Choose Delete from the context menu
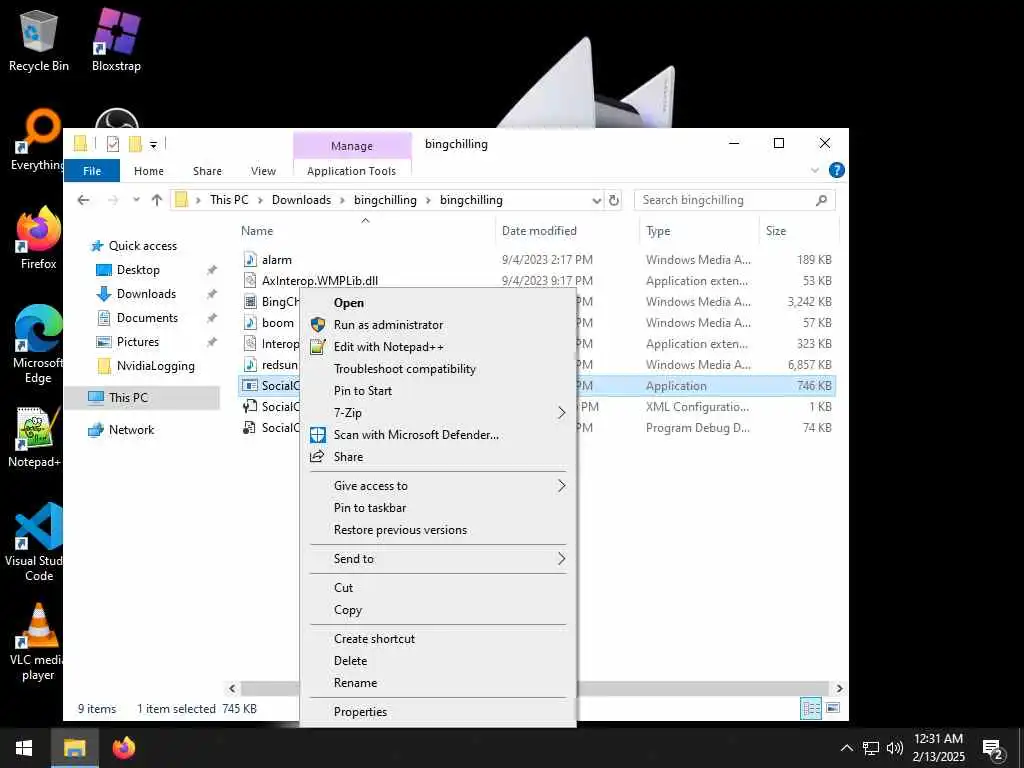The height and width of the screenshot is (768, 1024). [x=438, y=661]
